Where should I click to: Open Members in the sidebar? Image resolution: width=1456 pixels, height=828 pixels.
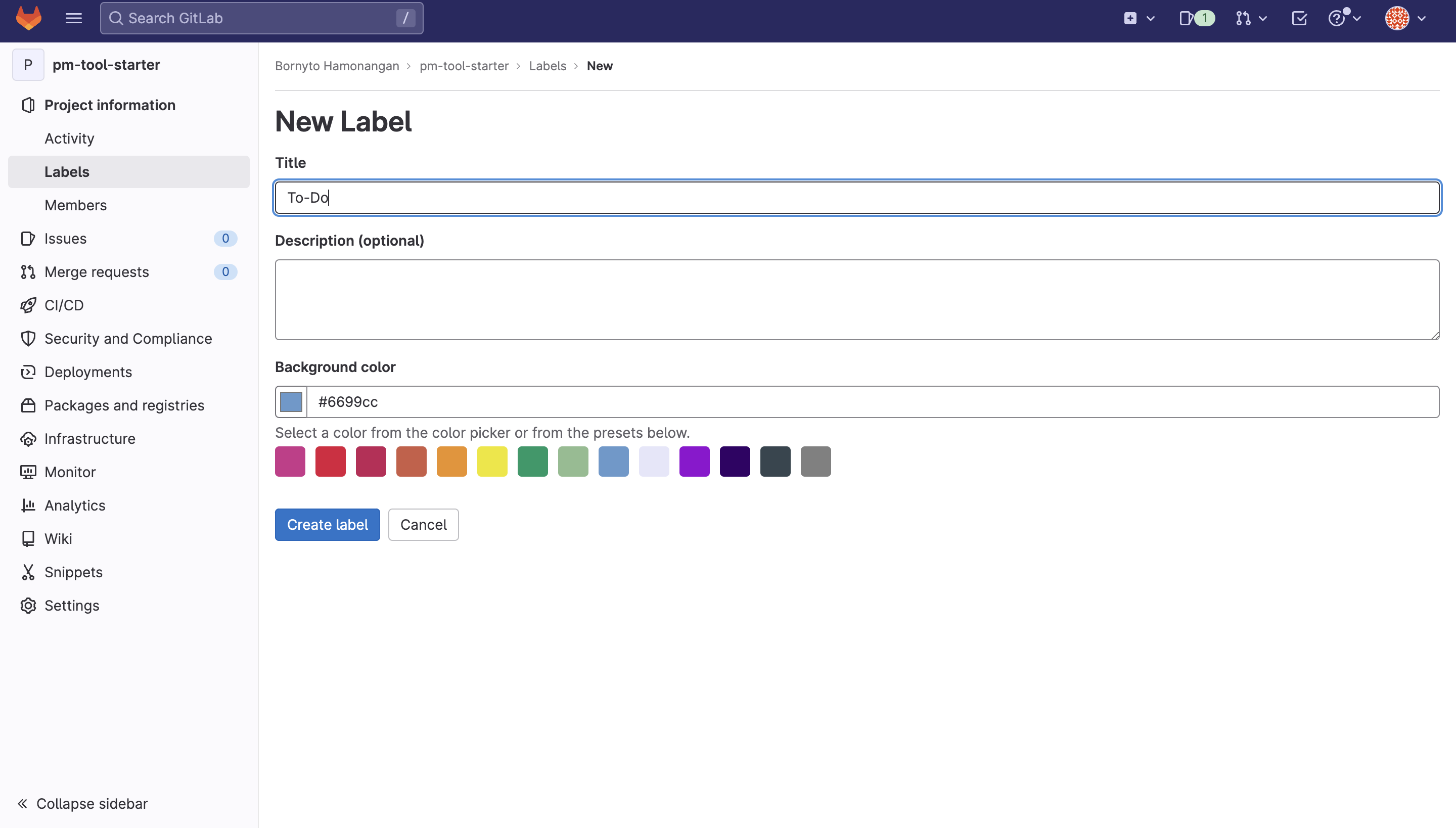[x=128, y=205]
